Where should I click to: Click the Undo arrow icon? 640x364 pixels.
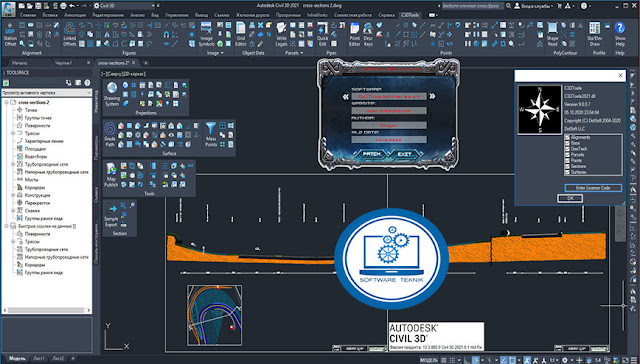tap(72, 6)
